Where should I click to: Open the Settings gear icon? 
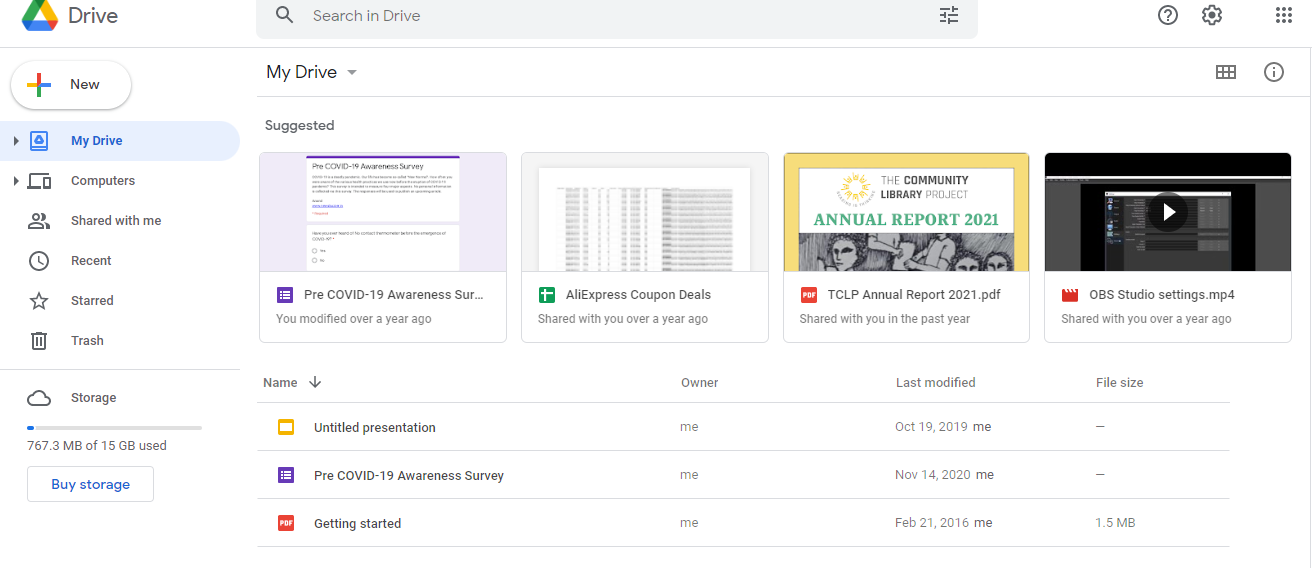(x=1212, y=16)
